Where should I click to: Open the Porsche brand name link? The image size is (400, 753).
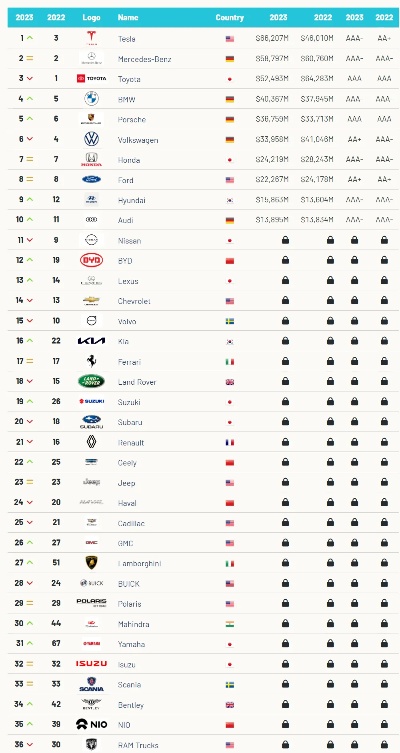click(x=132, y=119)
